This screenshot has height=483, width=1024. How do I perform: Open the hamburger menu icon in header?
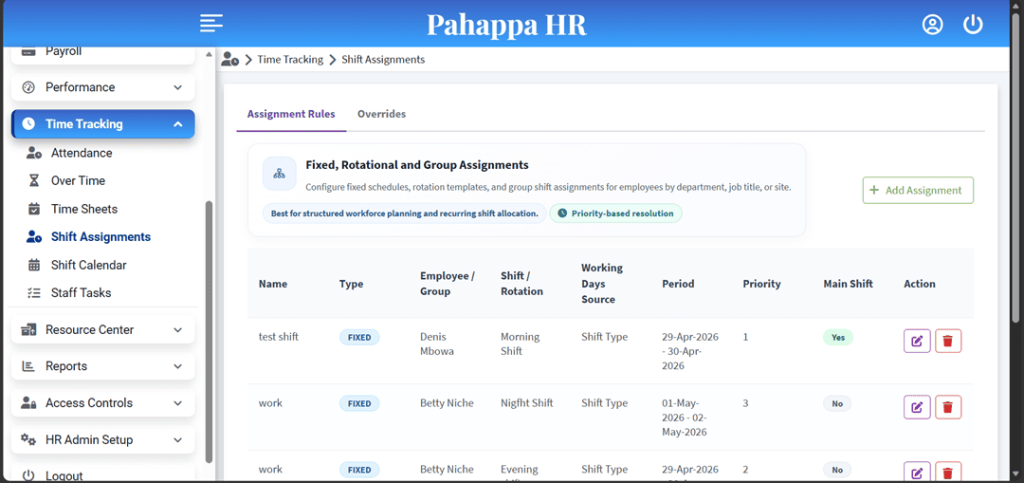click(212, 23)
